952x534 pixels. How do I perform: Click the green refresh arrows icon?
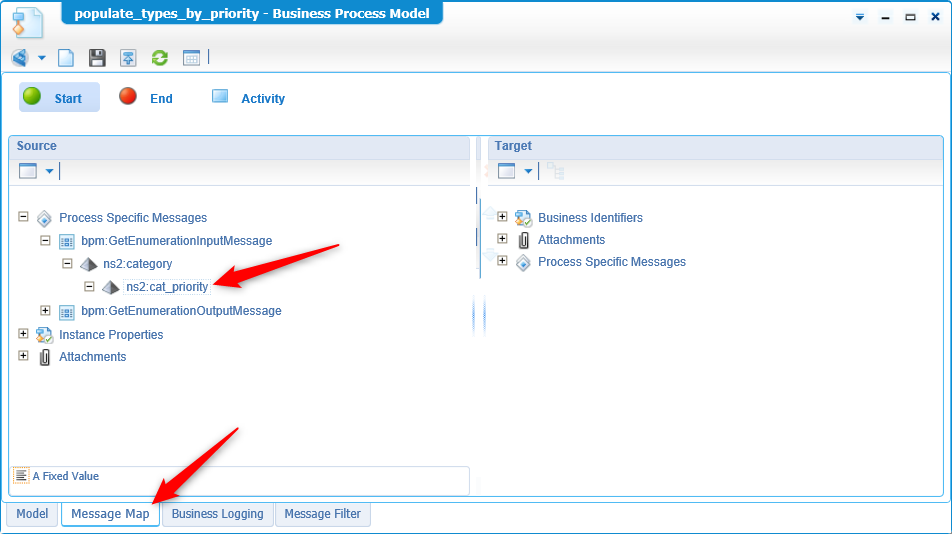[159, 58]
